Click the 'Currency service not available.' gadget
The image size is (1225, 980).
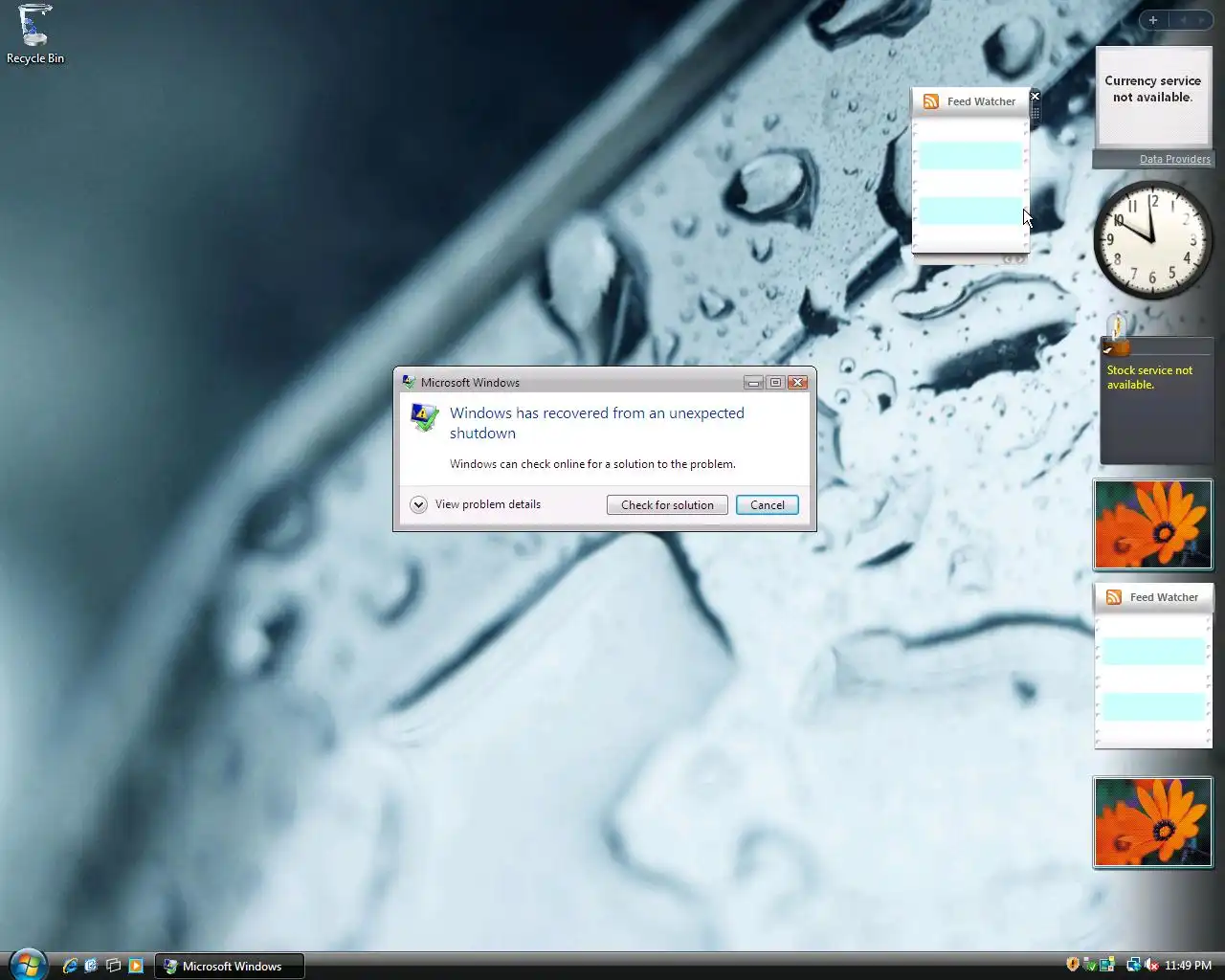tap(1153, 96)
